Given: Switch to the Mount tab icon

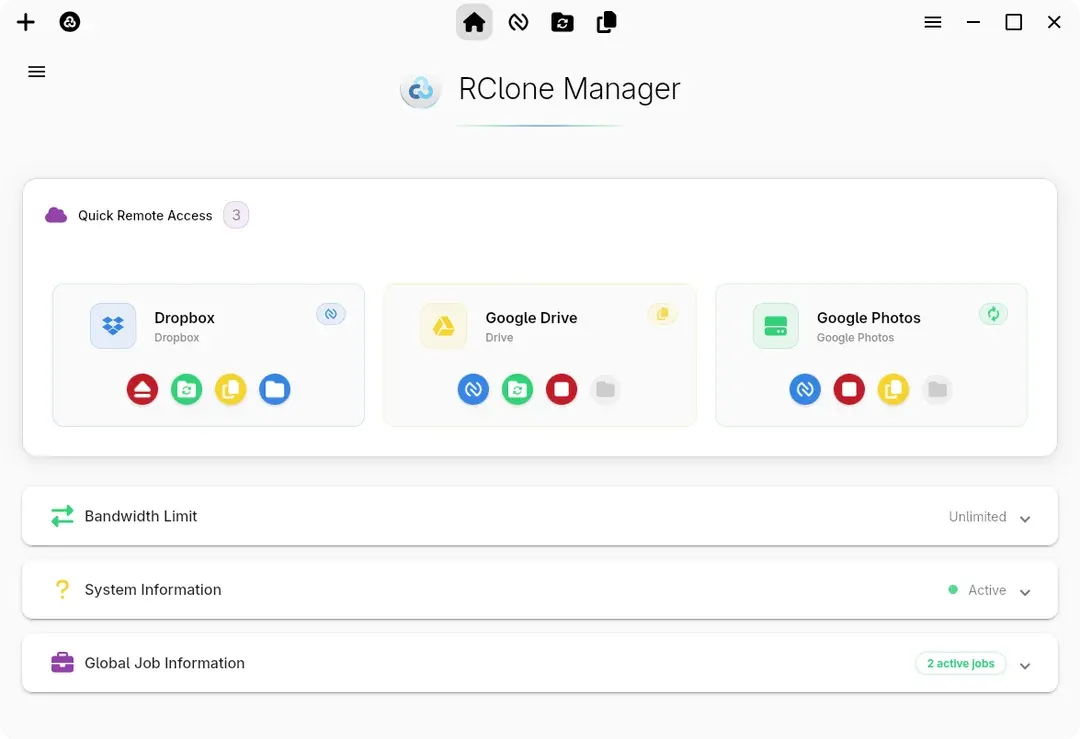Looking at the screenshot, I should 518,22.
